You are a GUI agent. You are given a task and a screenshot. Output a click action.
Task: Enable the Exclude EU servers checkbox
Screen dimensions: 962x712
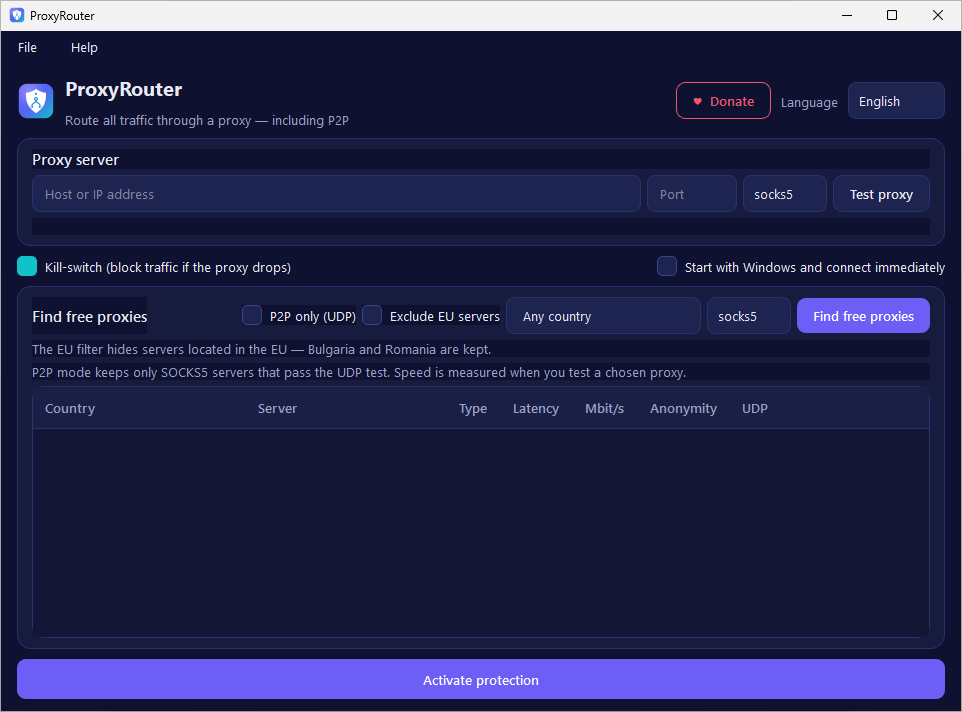[372, 315]
